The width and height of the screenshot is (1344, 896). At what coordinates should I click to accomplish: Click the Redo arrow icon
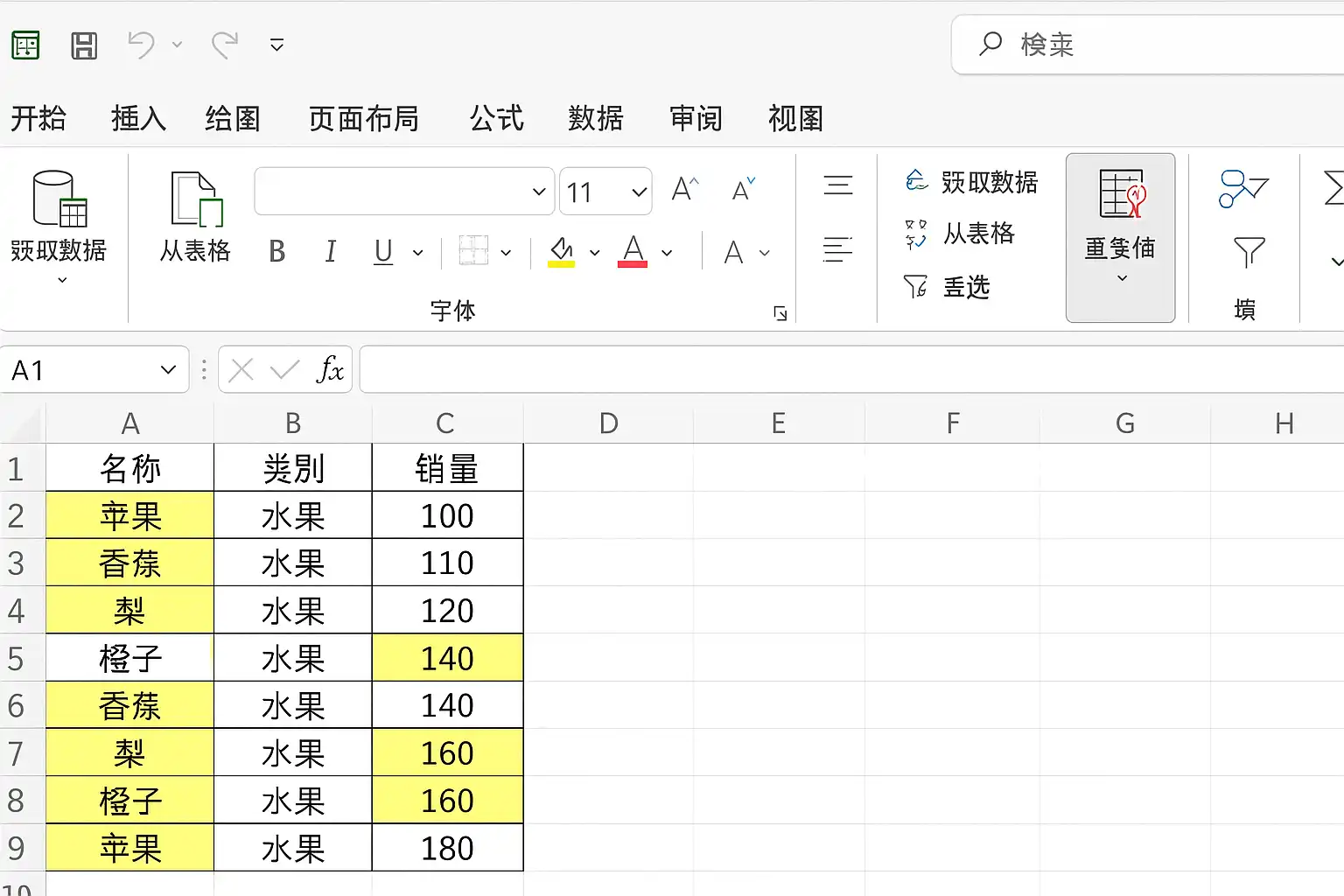225,45
